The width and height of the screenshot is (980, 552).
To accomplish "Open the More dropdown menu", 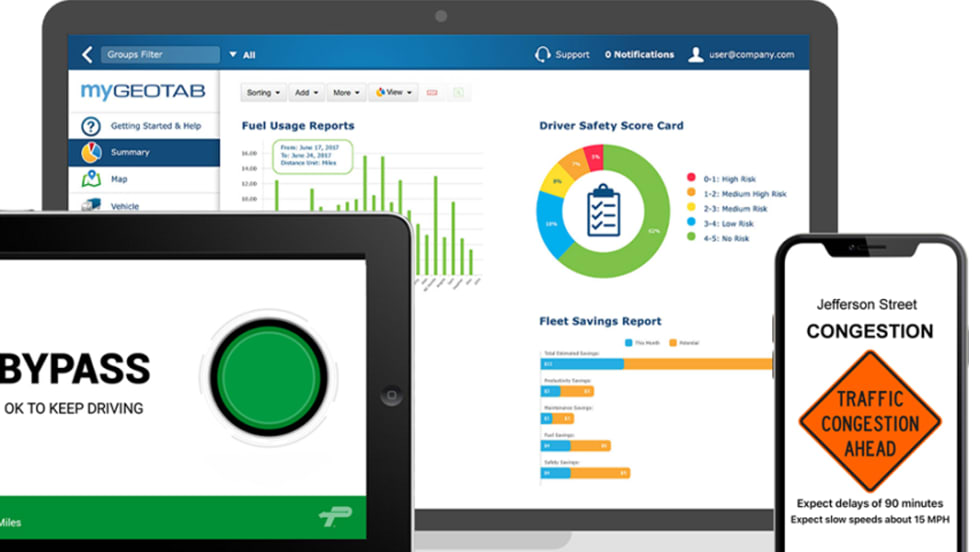I will coord(346,93).
